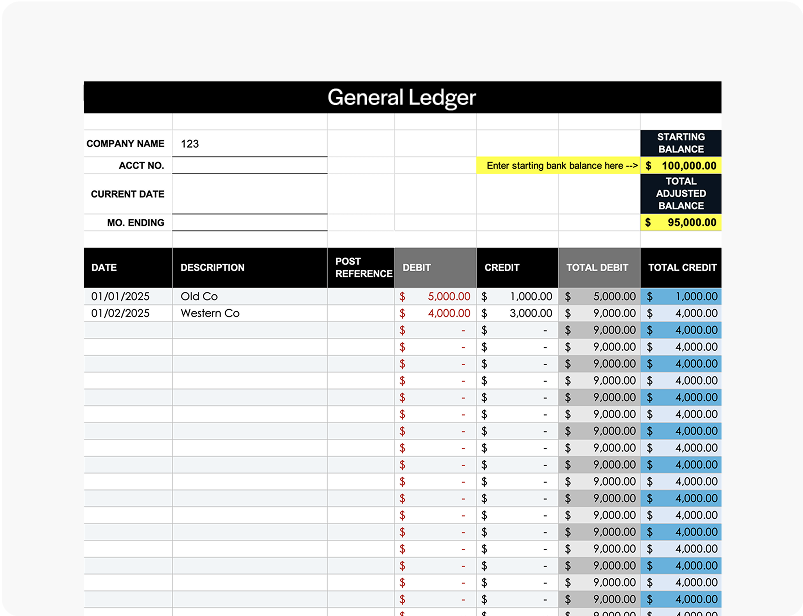Screen dimensions: 803x616
Task: Select the gray DEBIT column header
Action: pyautogui.click(x=435, y=268)
